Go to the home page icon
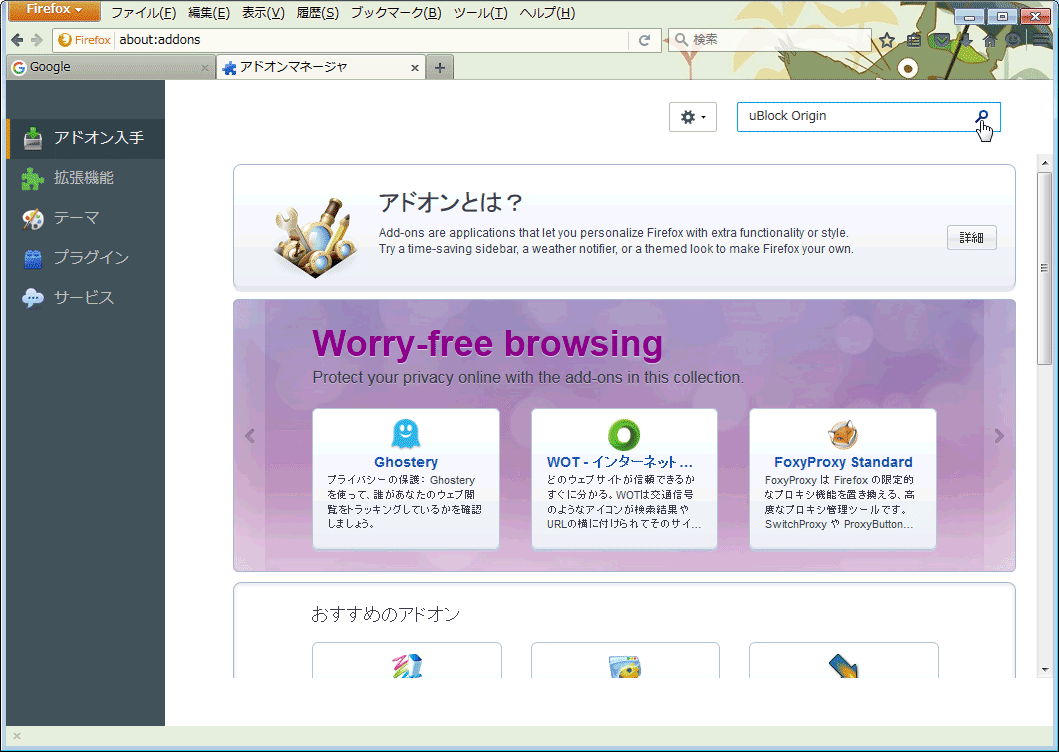This screenshot has height=752, width=1059. pyautogui.click(x=990, y=40)
